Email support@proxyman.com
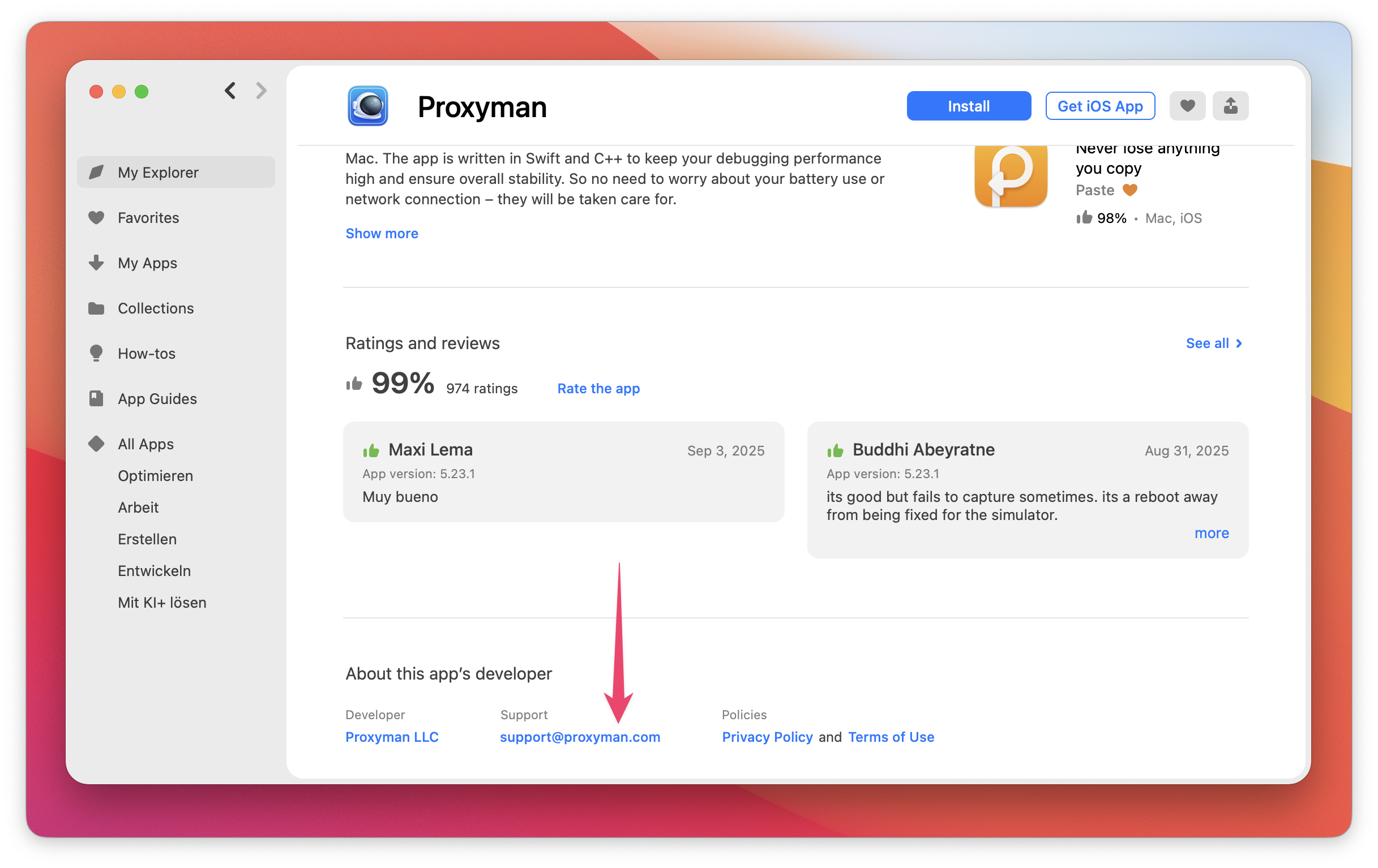Image resolution: width=1378 pixels, height=868 pixels. (580, 737)
